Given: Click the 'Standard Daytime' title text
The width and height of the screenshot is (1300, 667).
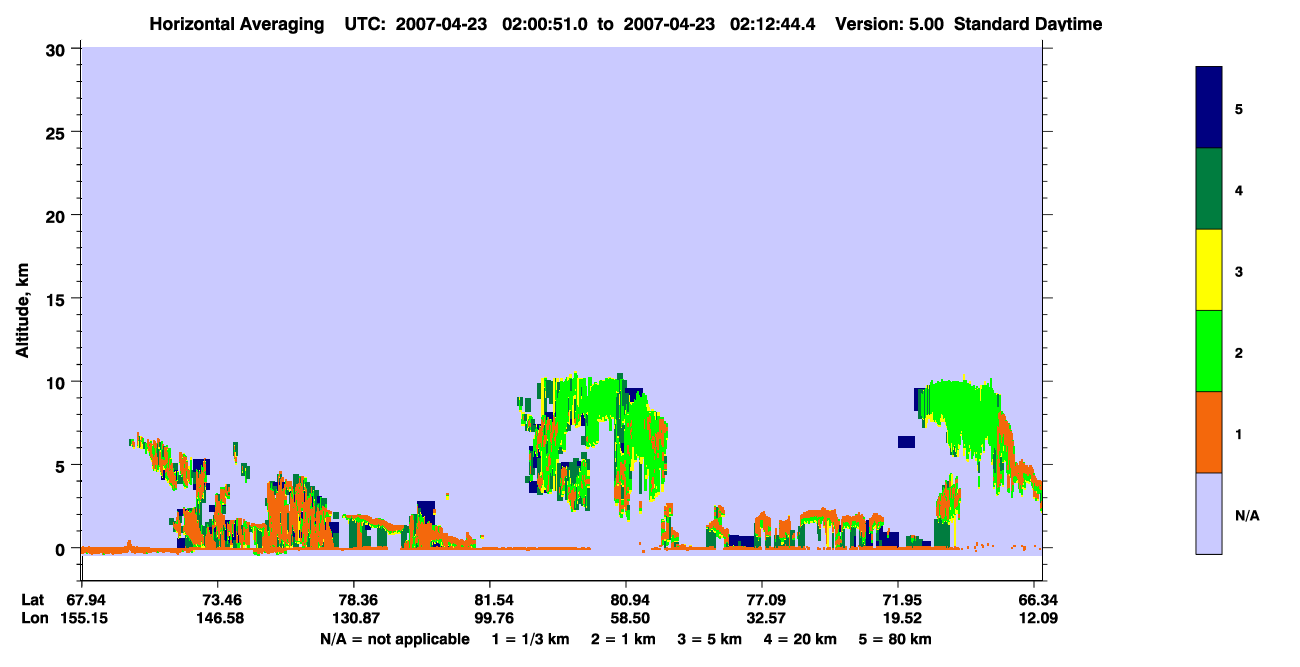Looking at the screenshot, I should point(1028,24).
